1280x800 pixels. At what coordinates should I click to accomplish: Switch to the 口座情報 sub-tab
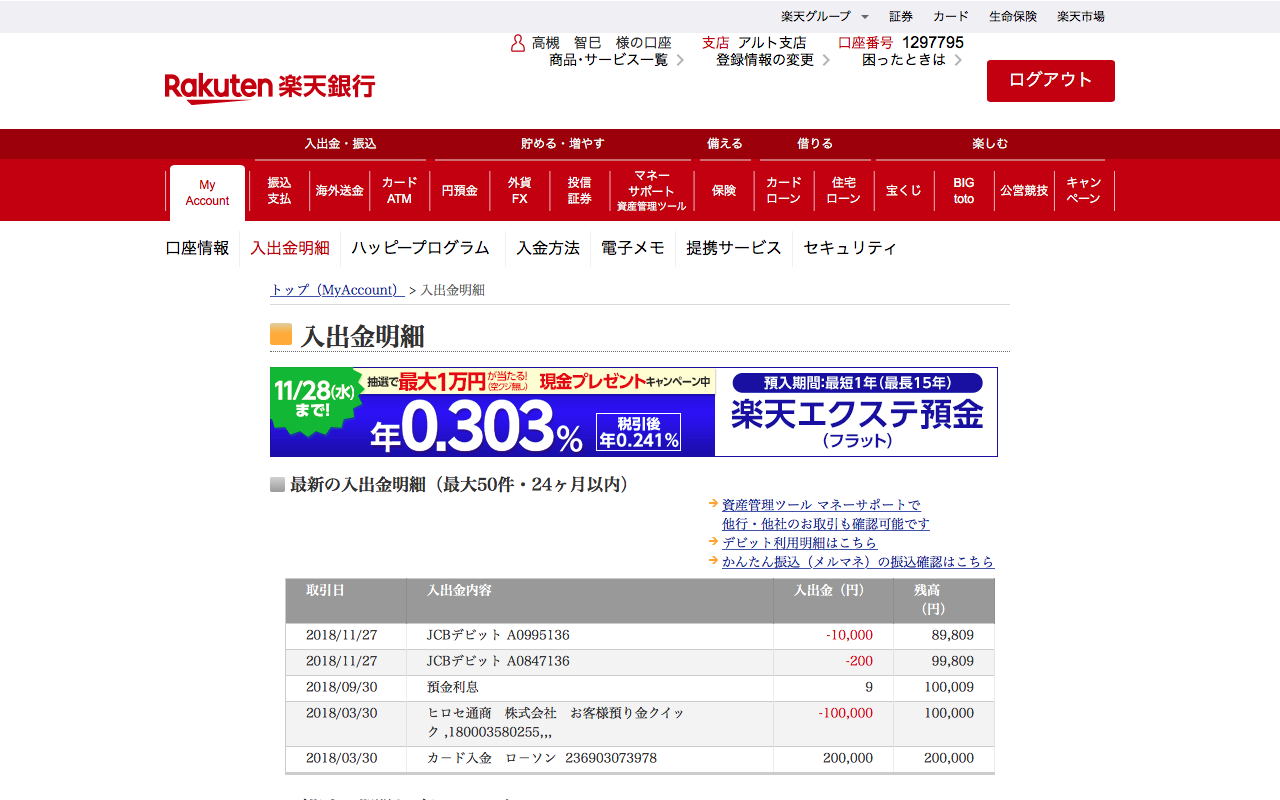pyautogui.click(x=197, y=248)
